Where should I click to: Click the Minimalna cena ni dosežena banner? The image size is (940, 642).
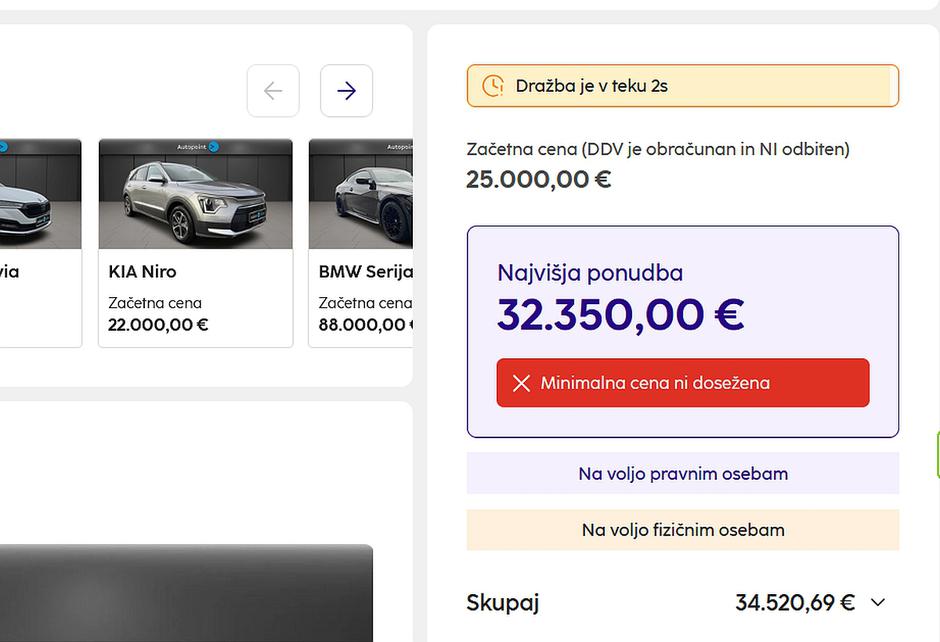pyautogui.click(x=684, y=382)
